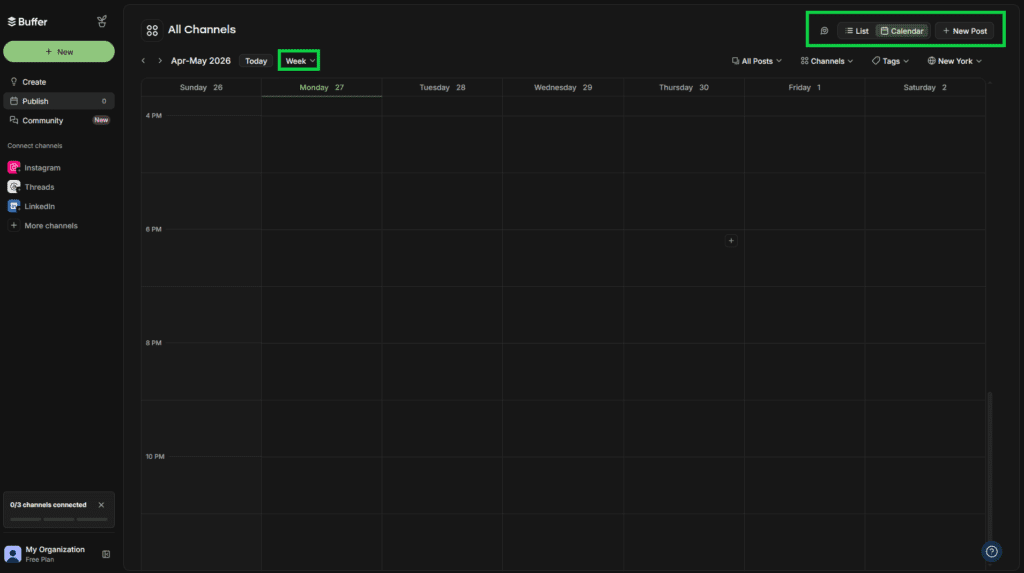The height and width of the screenshot is (573, 1024).
Task: Add post via Thursday plus icon
Action: coord(731,241)
